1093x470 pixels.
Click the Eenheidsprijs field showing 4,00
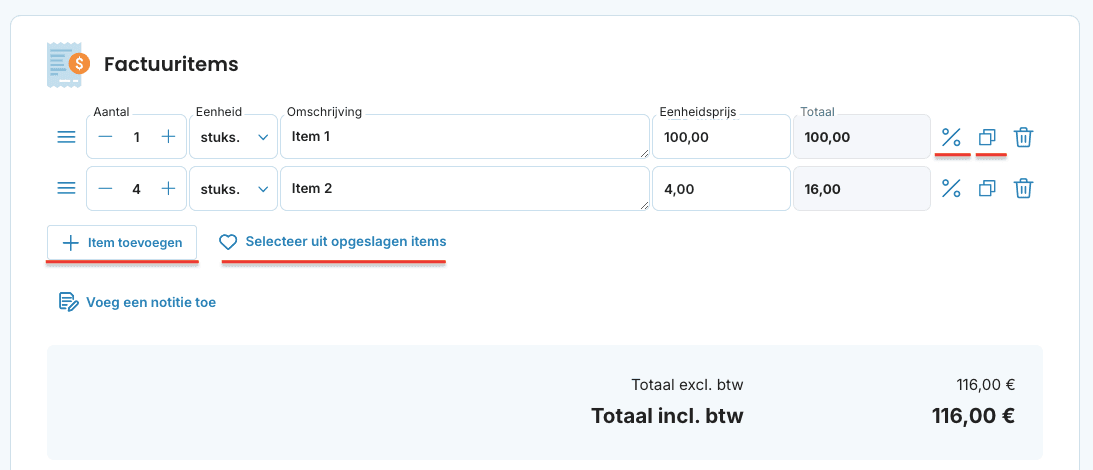click(721, 188)
